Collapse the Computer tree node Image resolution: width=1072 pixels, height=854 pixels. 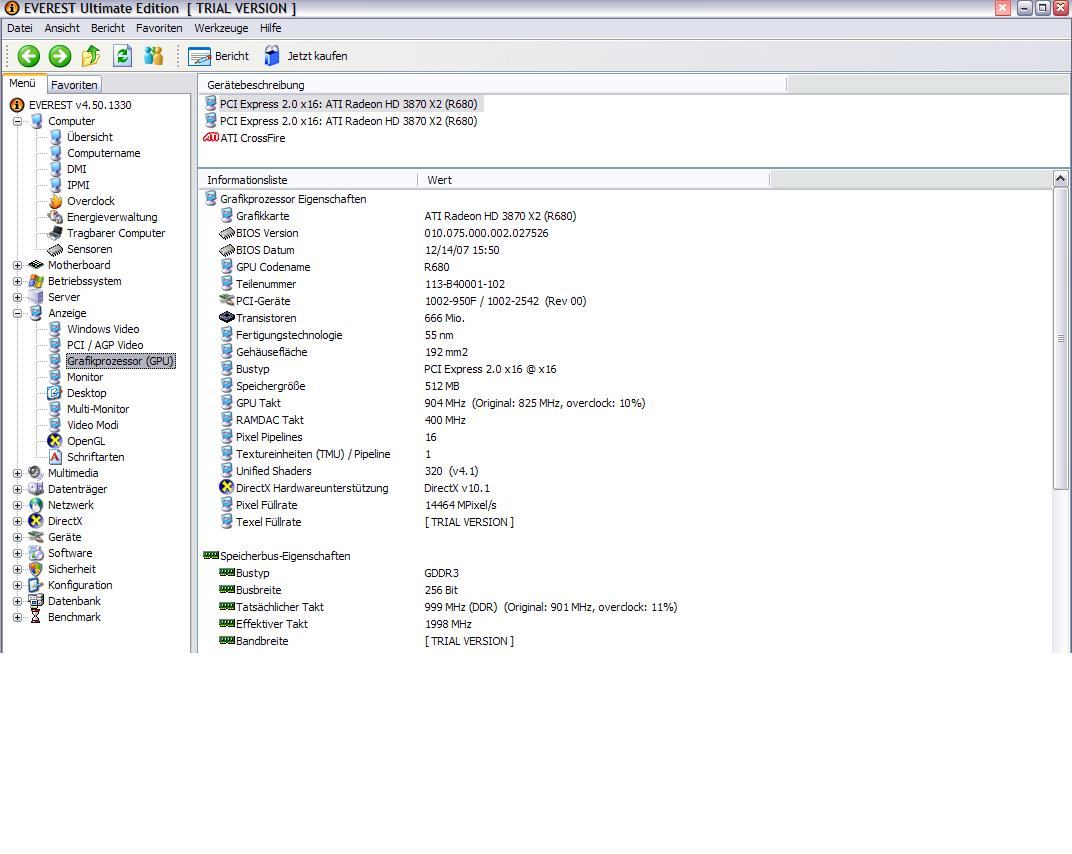click(x=18, y=121)
